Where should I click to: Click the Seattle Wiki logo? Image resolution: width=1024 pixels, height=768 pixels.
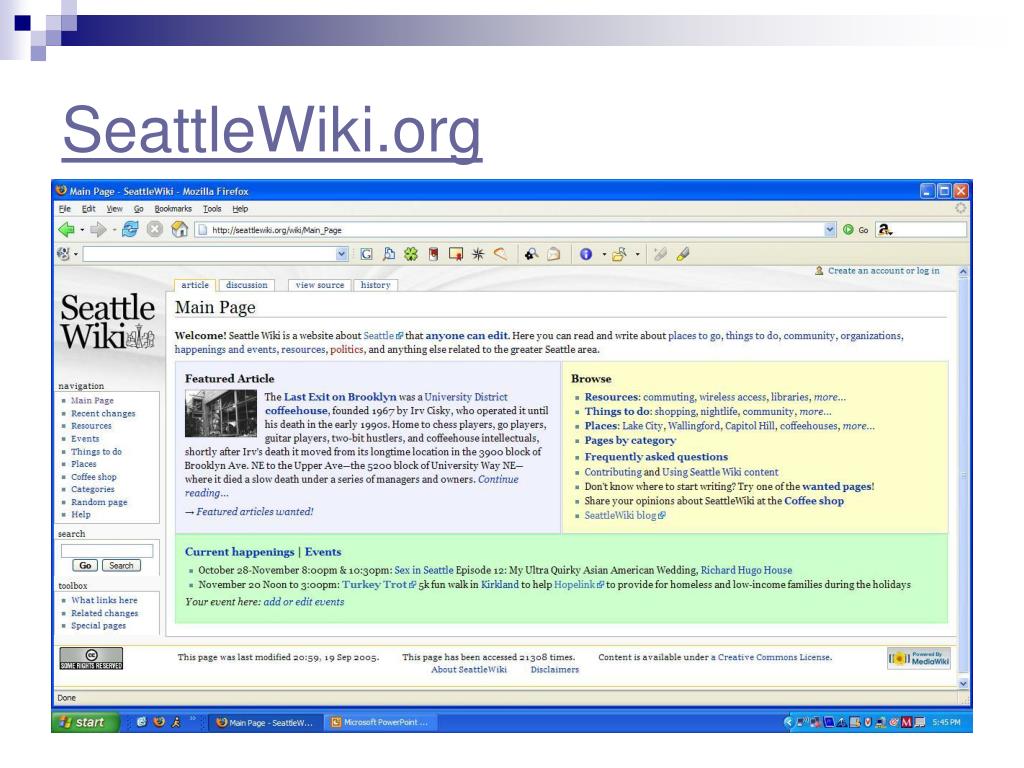coord(108,322)
